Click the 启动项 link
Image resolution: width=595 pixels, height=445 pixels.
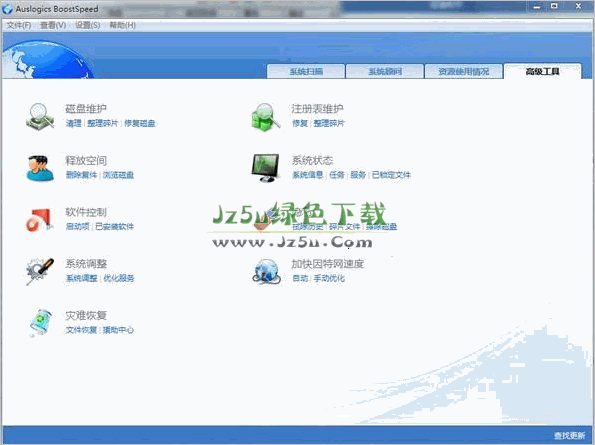click(77, 226)
